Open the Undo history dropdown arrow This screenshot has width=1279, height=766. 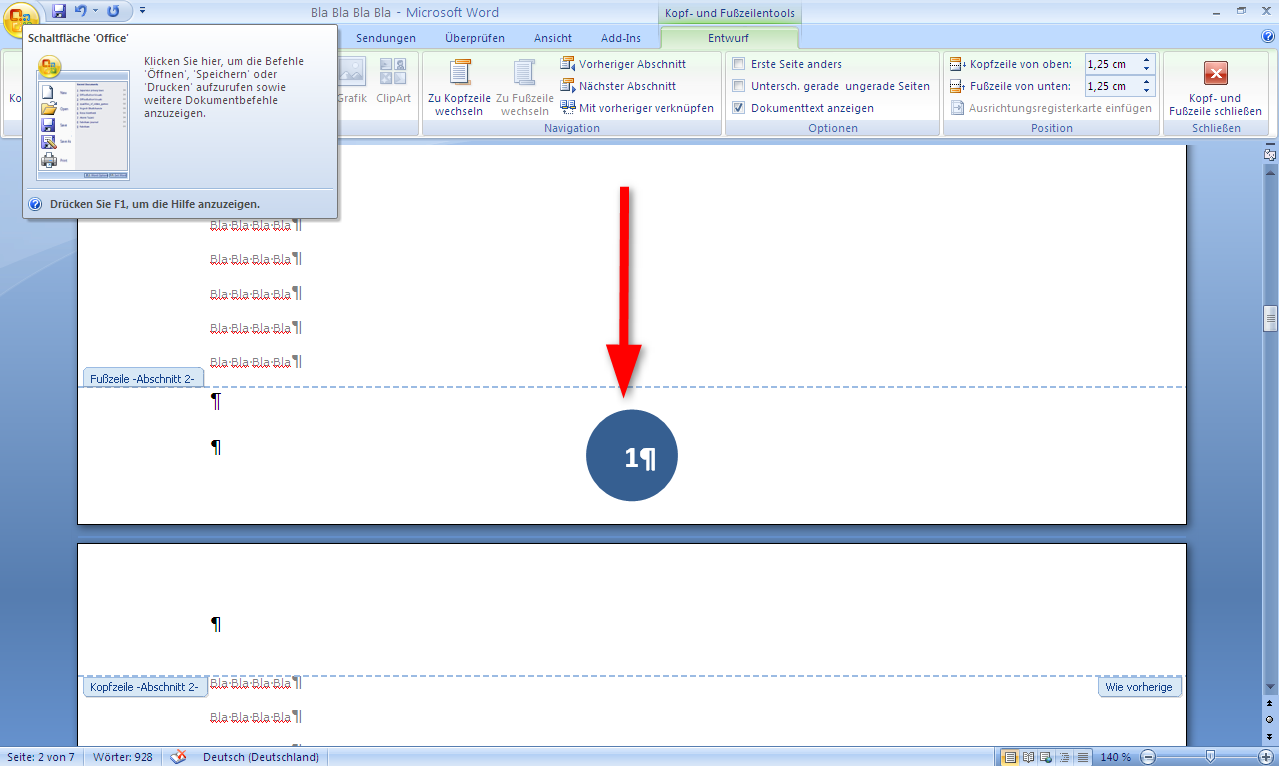pos(96,11)
